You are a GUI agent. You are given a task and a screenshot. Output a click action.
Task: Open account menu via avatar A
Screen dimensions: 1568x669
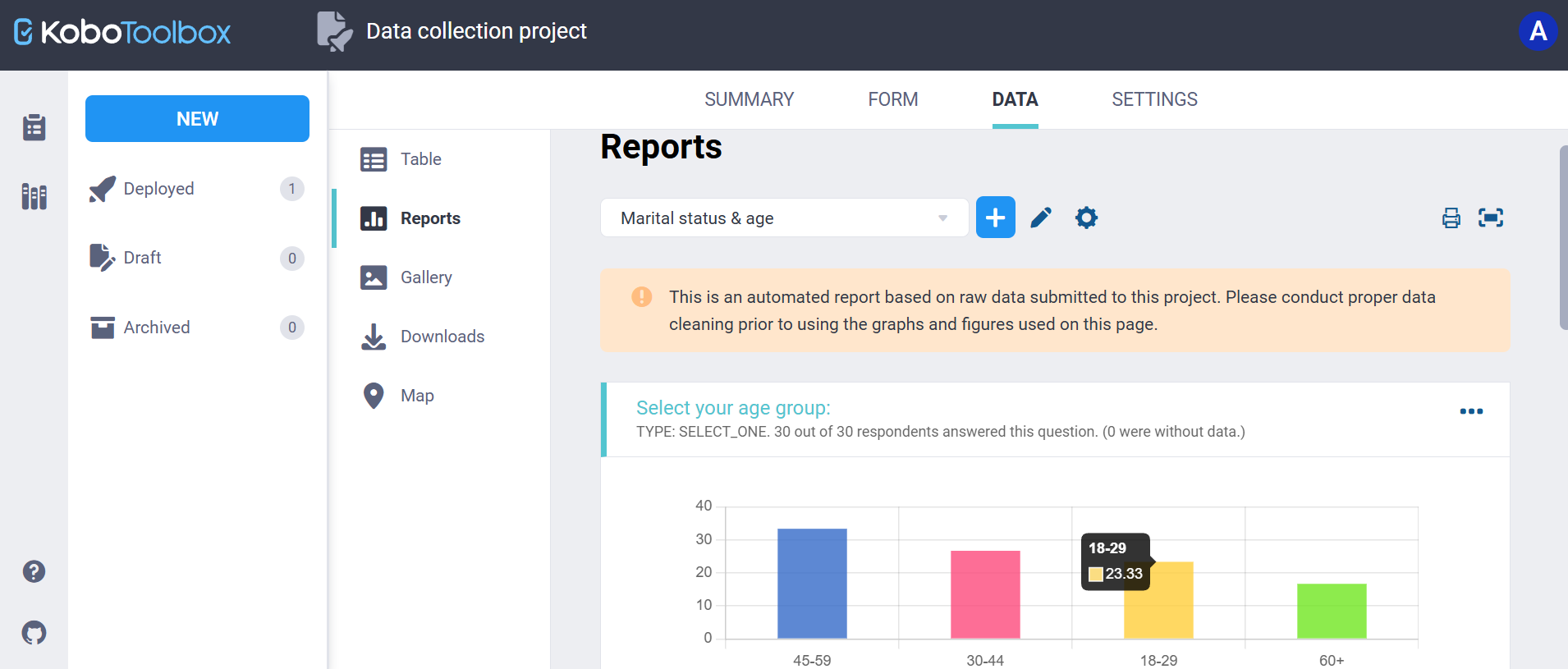1537,32
